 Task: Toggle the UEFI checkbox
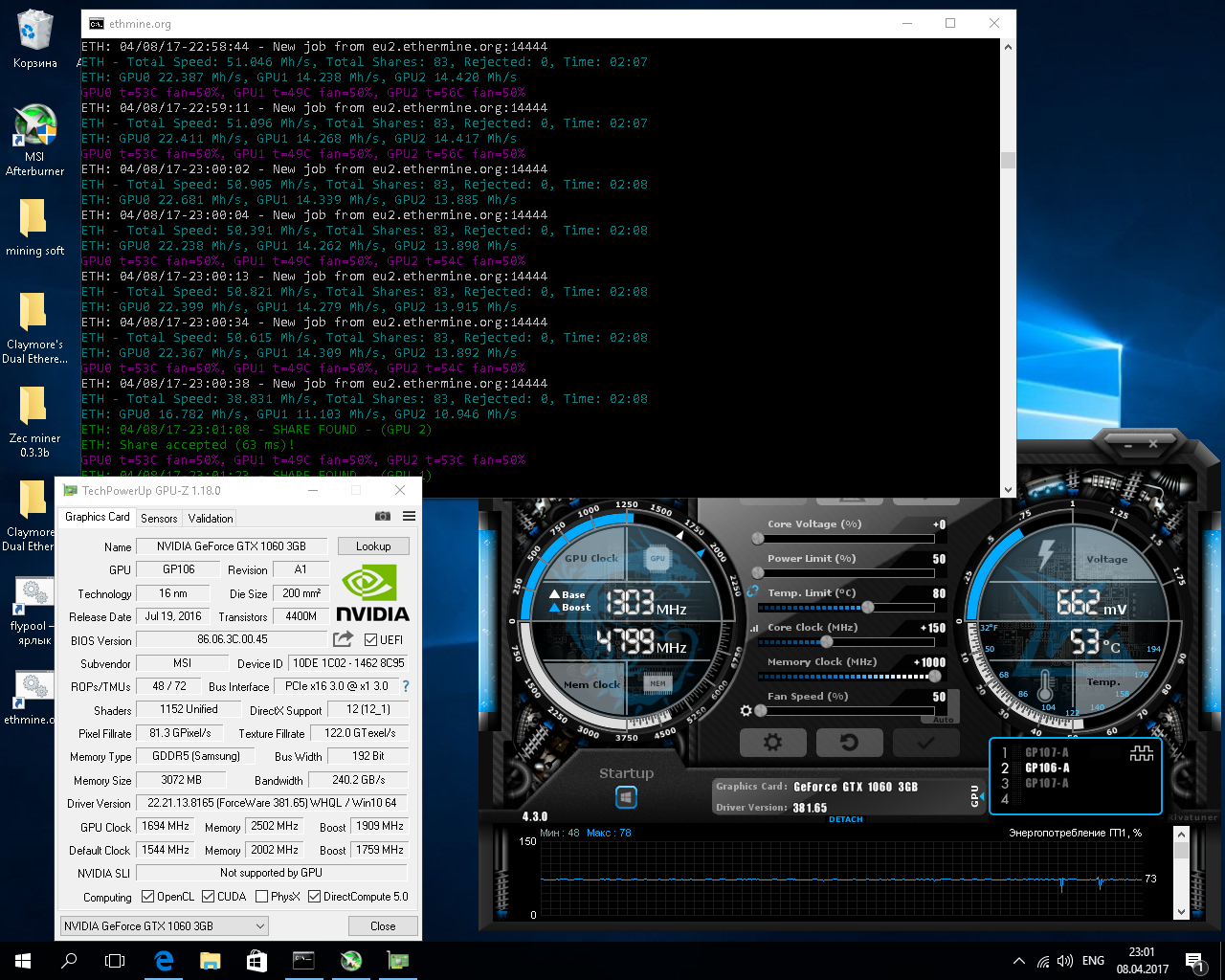coord(370,640)
